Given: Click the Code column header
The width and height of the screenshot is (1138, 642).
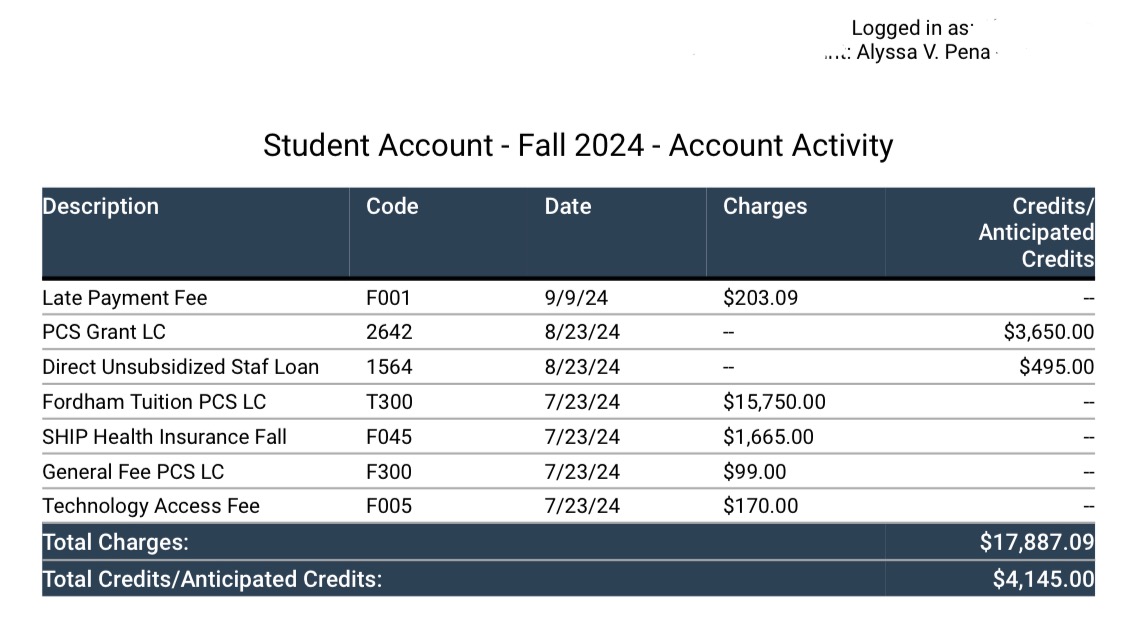Looking at the screenshot, I should pos(392,207).
